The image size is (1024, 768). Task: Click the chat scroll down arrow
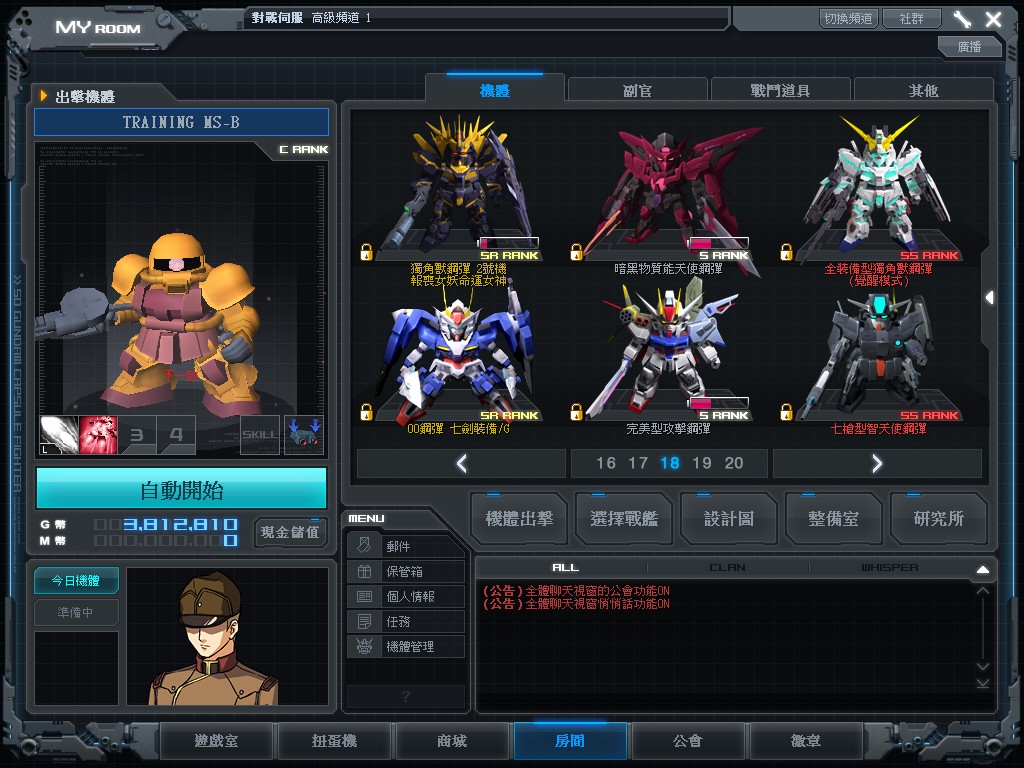pos(983,666)
